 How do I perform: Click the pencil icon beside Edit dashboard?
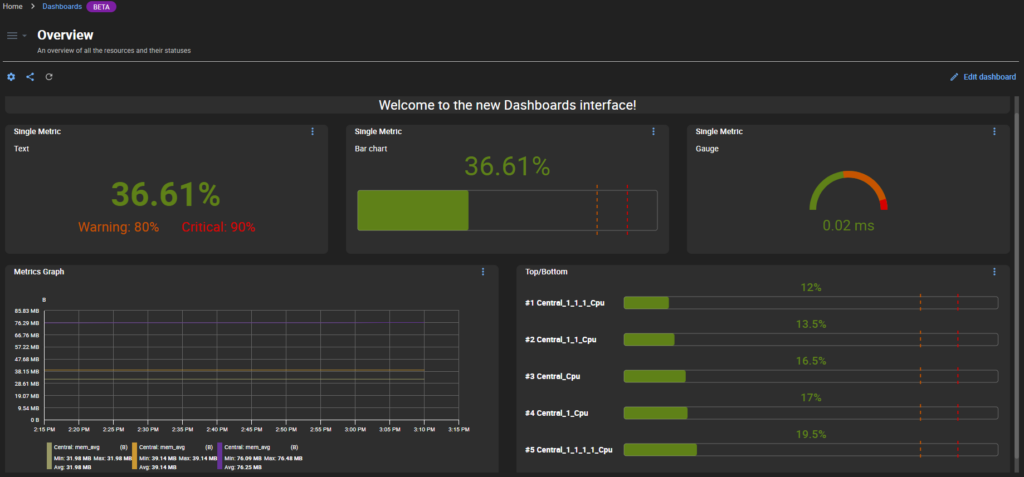954,77
